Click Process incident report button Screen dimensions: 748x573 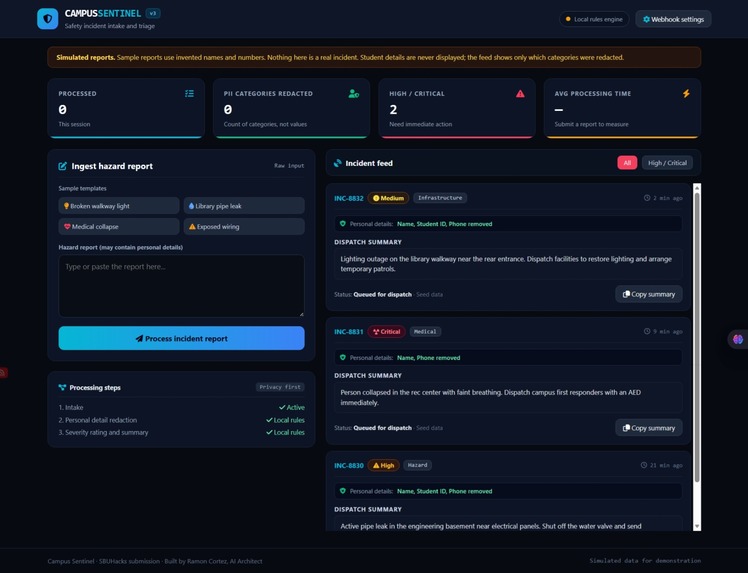pos(181,338)
